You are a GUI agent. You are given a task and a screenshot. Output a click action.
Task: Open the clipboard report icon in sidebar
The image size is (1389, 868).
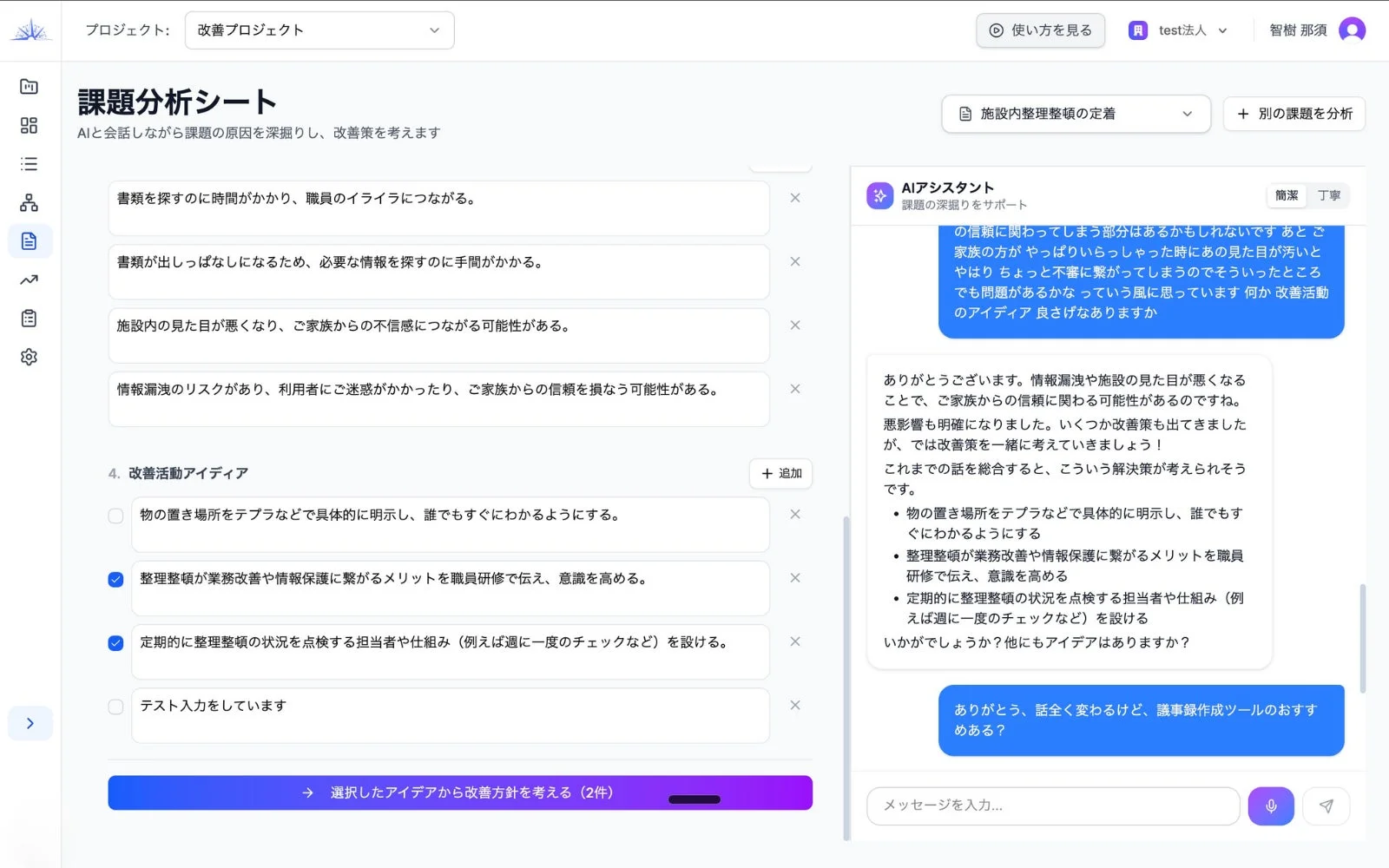[x=29, y=318]
